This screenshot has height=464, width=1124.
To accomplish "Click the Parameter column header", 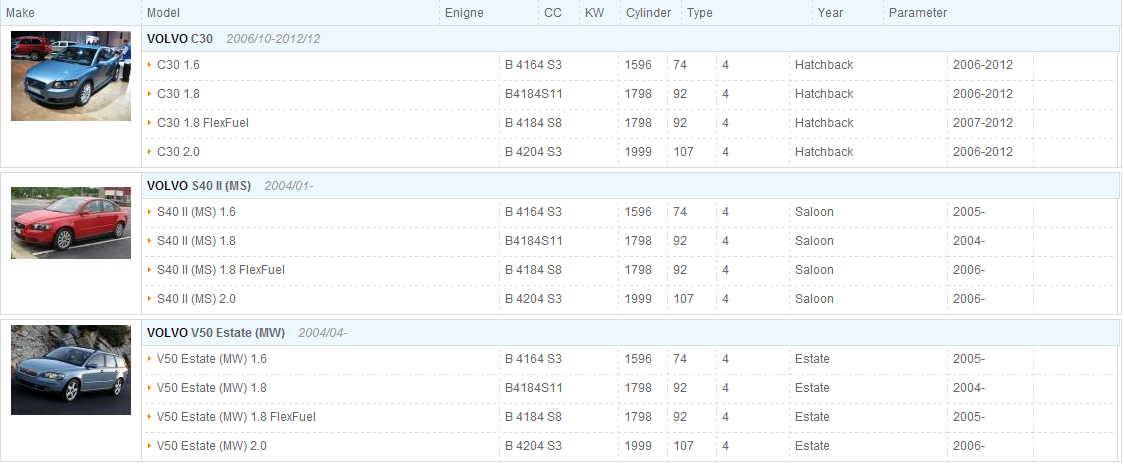I will coord(918,13).
